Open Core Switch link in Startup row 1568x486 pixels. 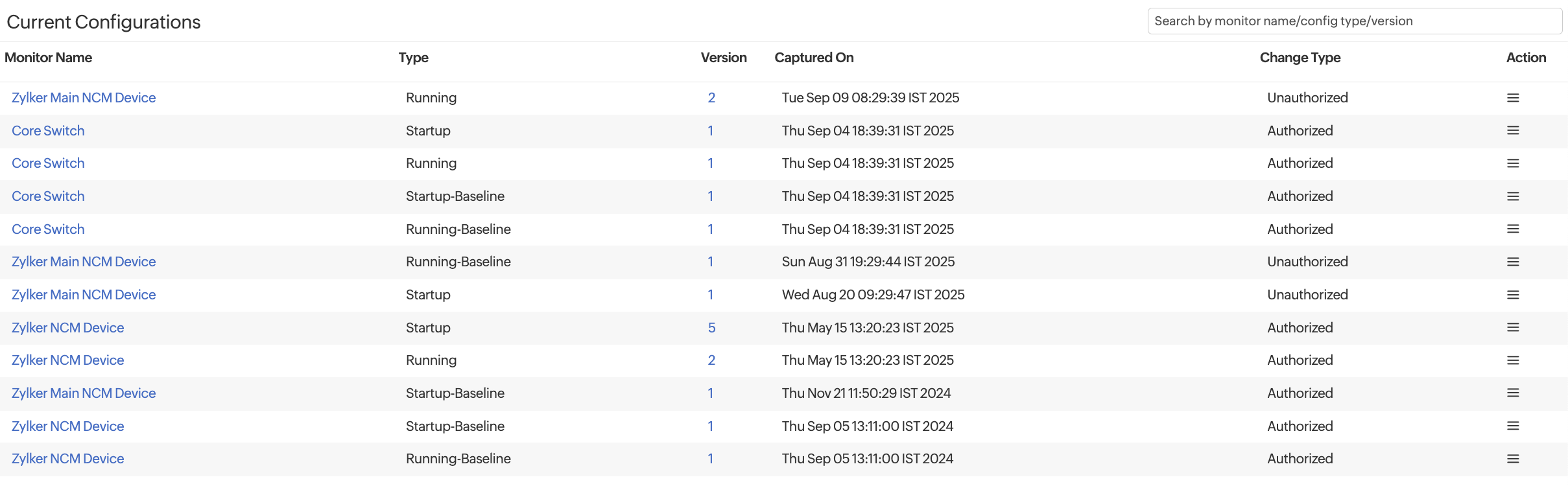[48, 131]
